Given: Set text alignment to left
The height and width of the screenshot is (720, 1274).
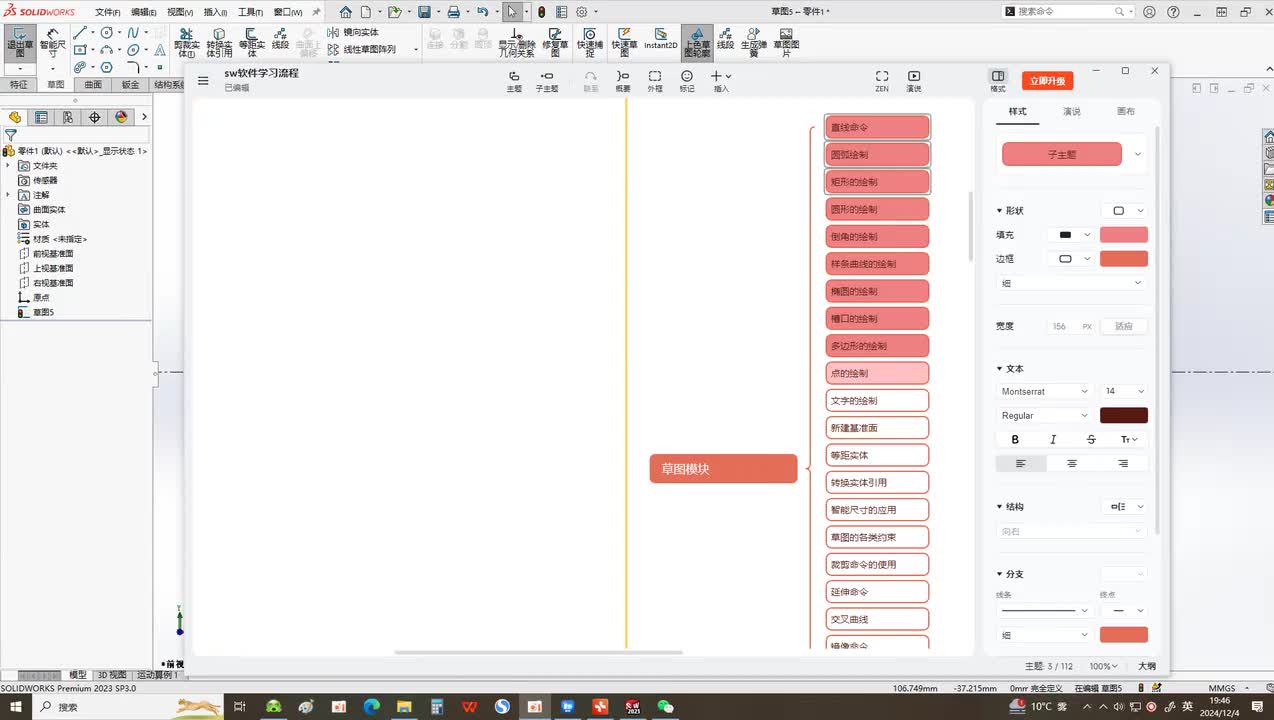Looking at the screenshot, I should tap(1021, 464).
